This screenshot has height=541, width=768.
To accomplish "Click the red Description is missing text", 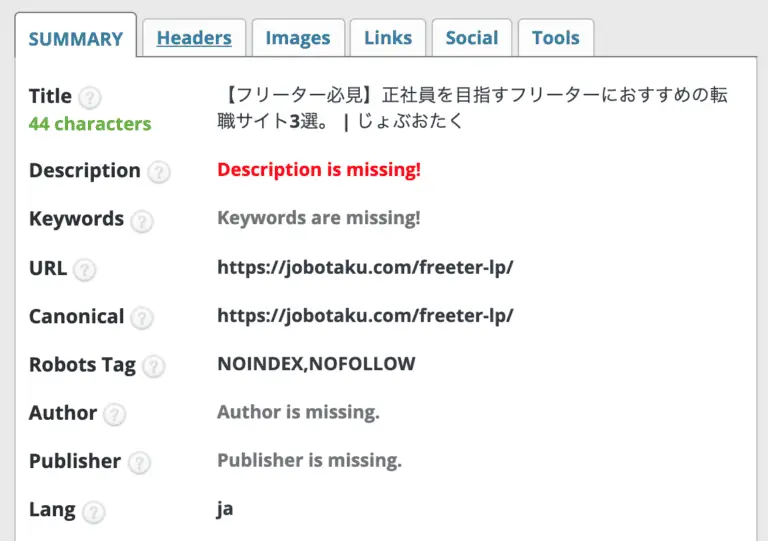I will [x=319, y=169].
